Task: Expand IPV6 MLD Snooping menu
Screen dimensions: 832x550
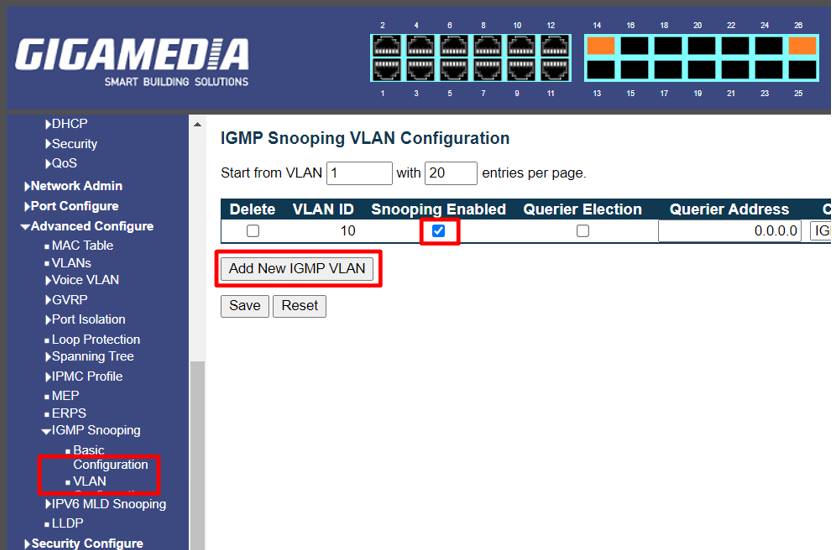Action: pos(106,504)
